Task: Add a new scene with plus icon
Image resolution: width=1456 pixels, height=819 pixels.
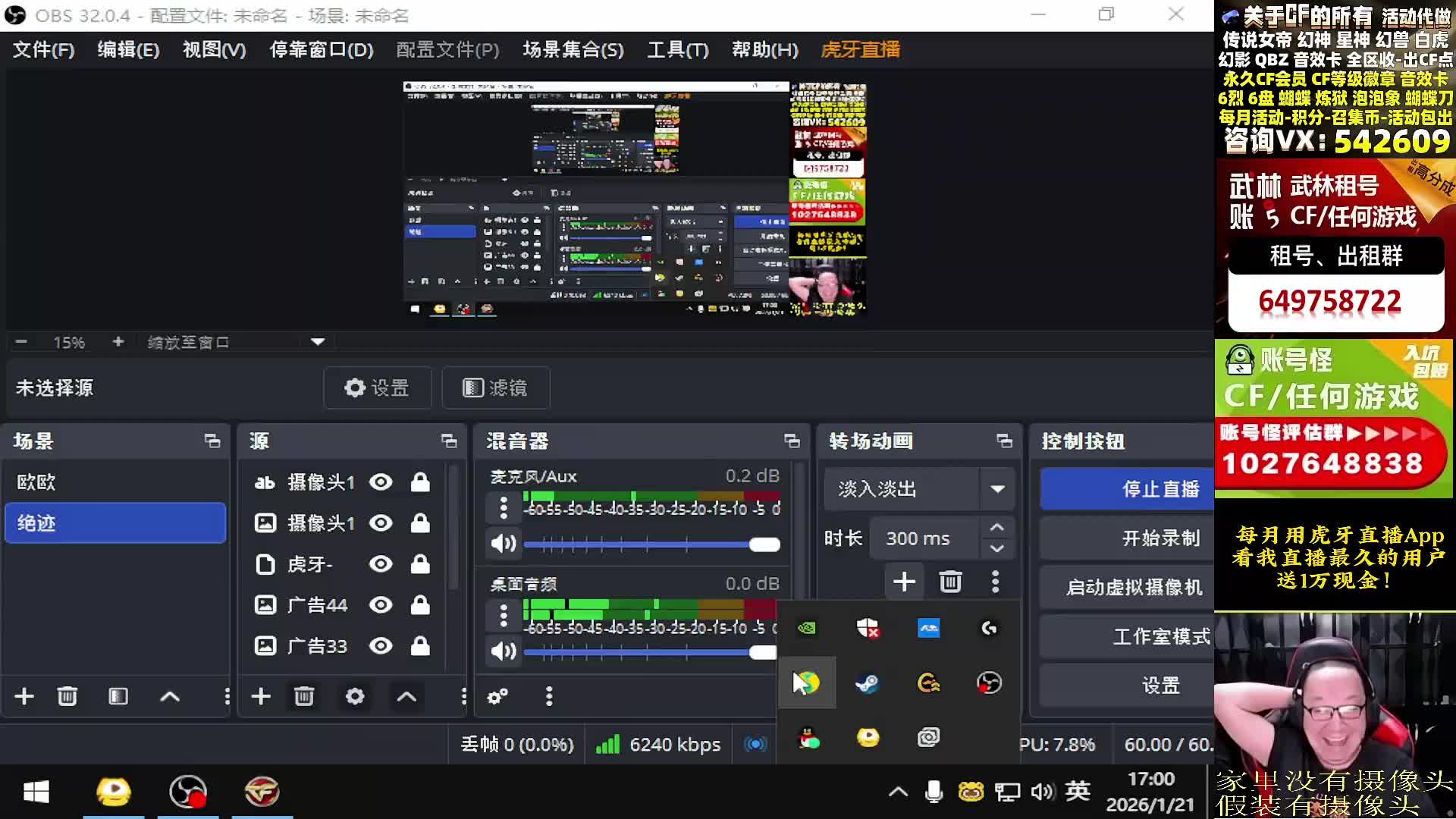Action: coord(24,696)
